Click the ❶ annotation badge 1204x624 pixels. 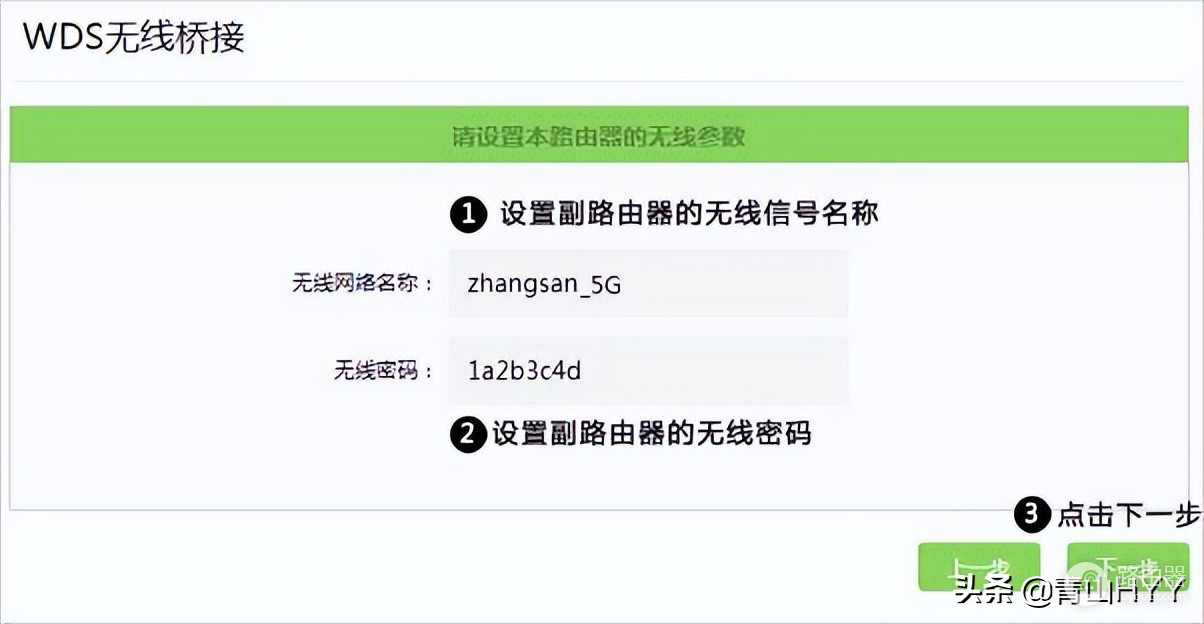pos(466,214)
